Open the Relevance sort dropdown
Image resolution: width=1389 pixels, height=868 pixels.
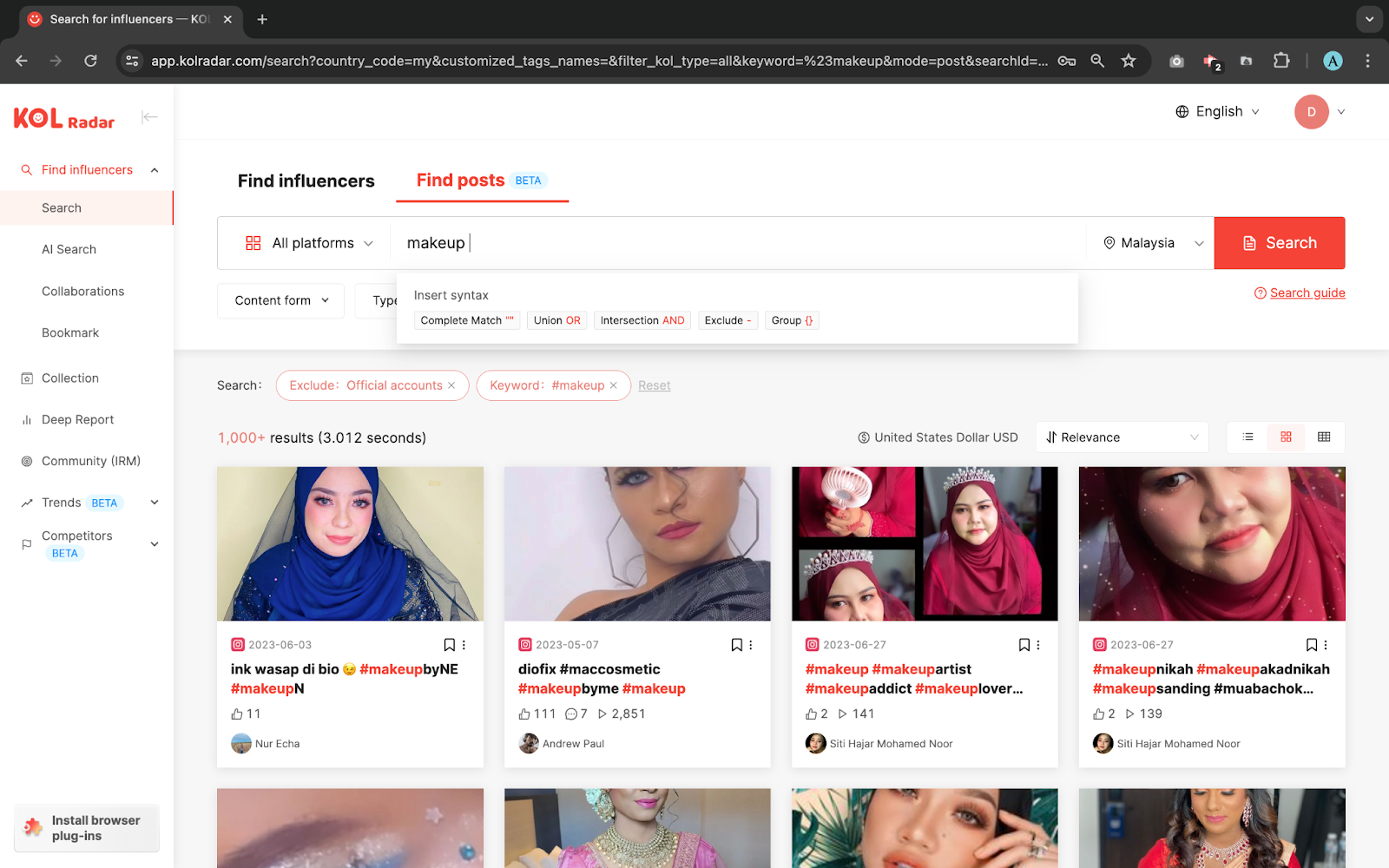pyautogui.click(x=1122, y=437)
